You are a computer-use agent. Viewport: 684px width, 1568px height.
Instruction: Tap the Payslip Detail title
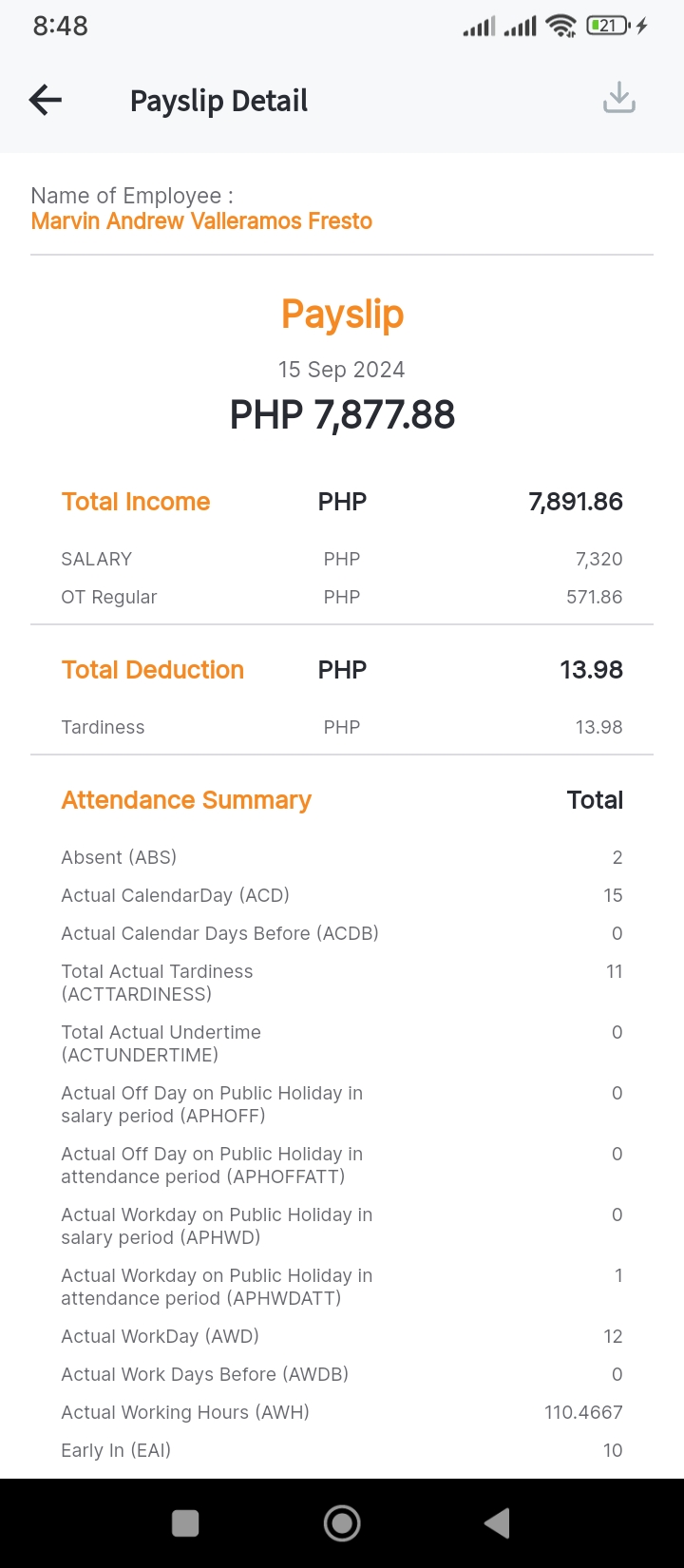point(218,101)
